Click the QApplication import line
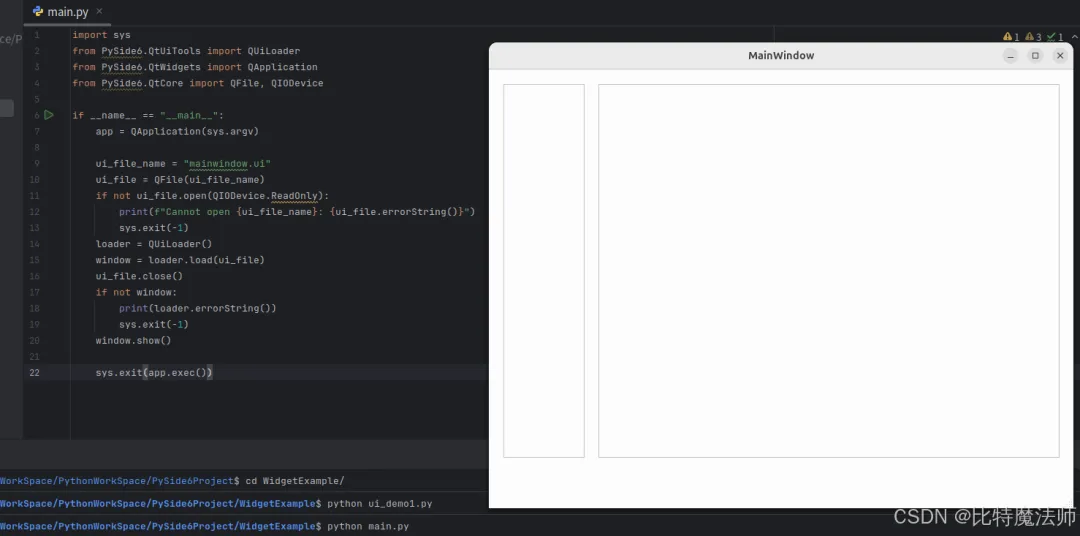The image size is (1080, 536). point(195,67)
